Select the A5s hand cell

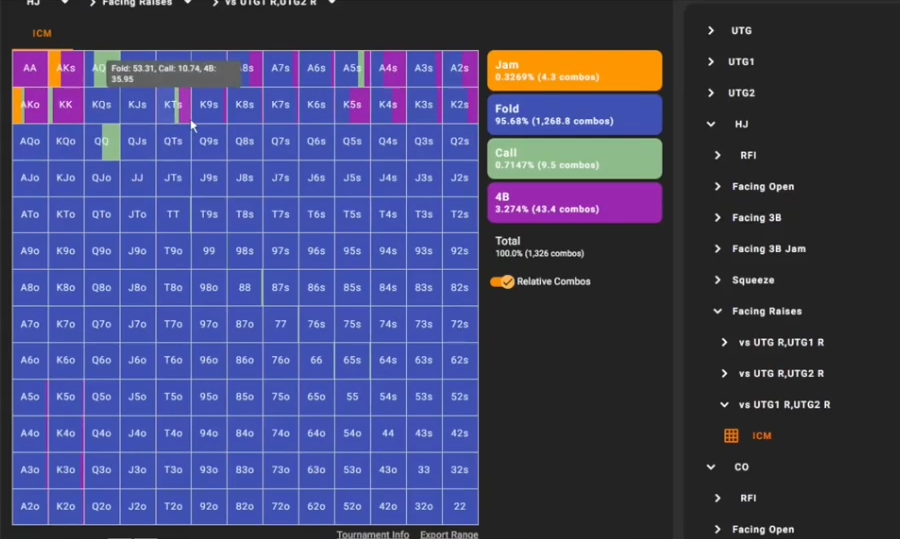(x=352, y=68)
